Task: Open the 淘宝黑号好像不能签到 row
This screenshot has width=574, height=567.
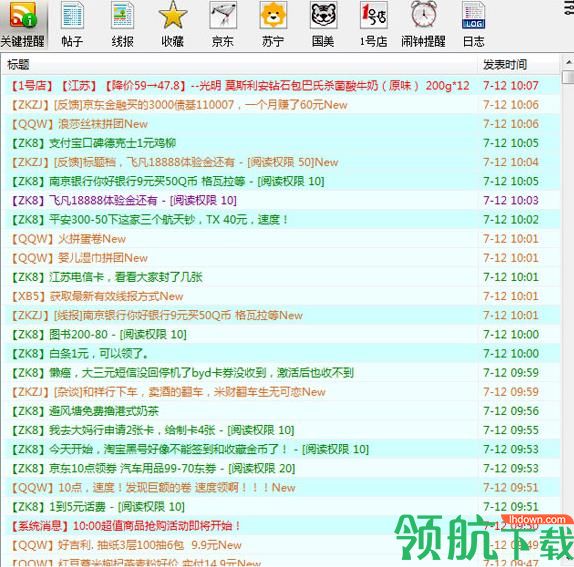Action: click(281, 449)
